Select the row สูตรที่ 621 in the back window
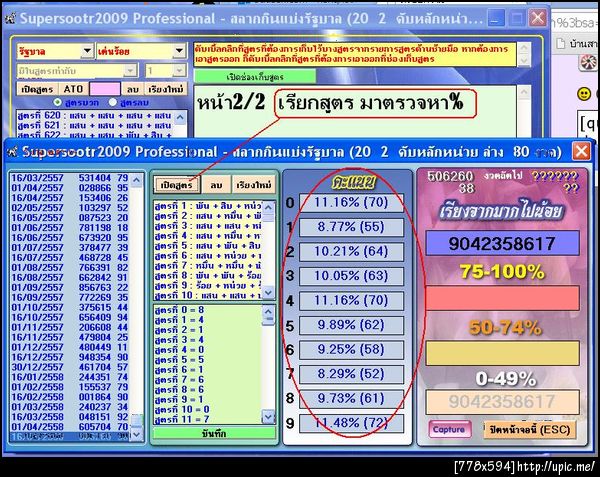The height and width of the screenshot is (477, 600). tap(94, 125)
